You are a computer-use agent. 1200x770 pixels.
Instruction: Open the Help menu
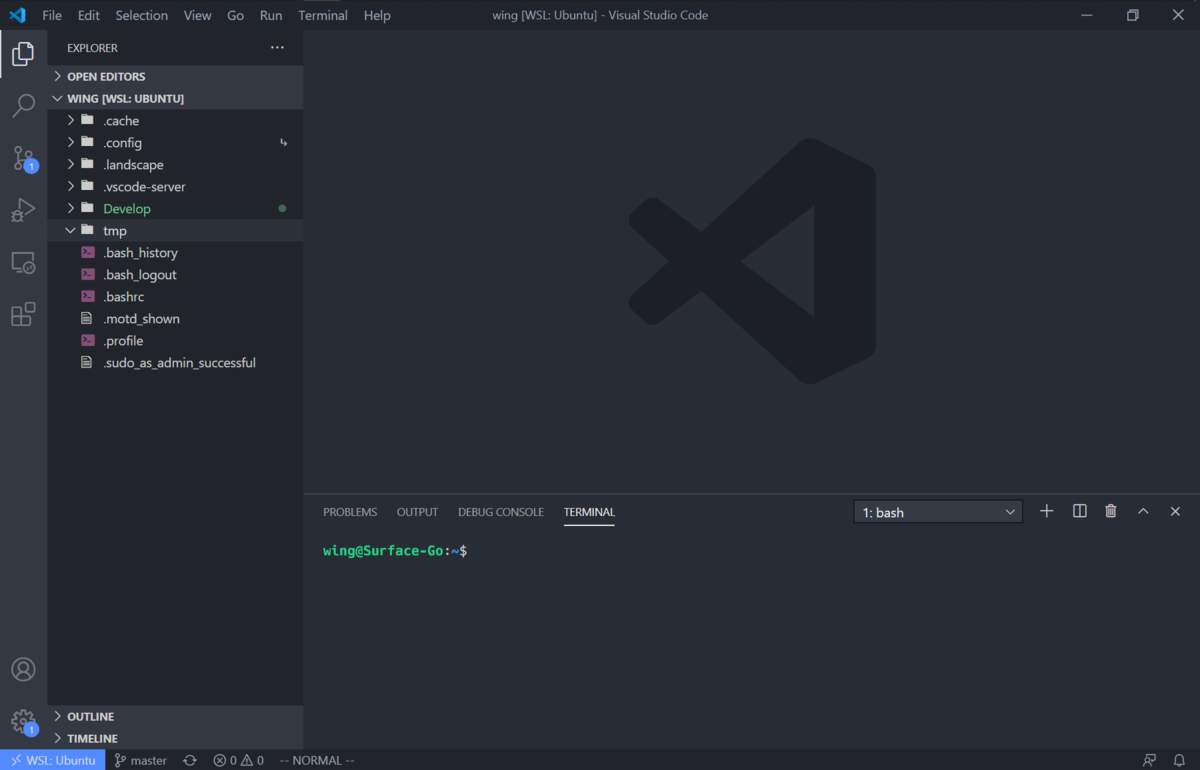tap(377, 15)
